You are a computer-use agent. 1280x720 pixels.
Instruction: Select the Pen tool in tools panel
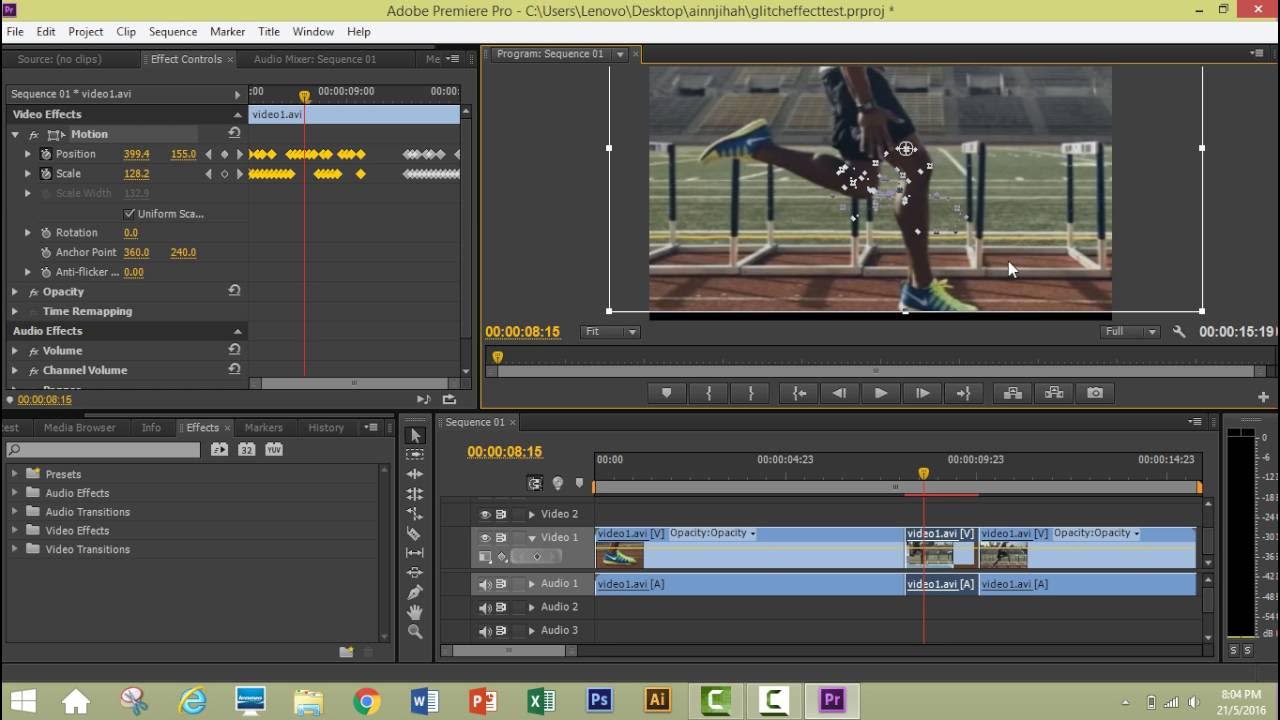click(x=415, y=592)
